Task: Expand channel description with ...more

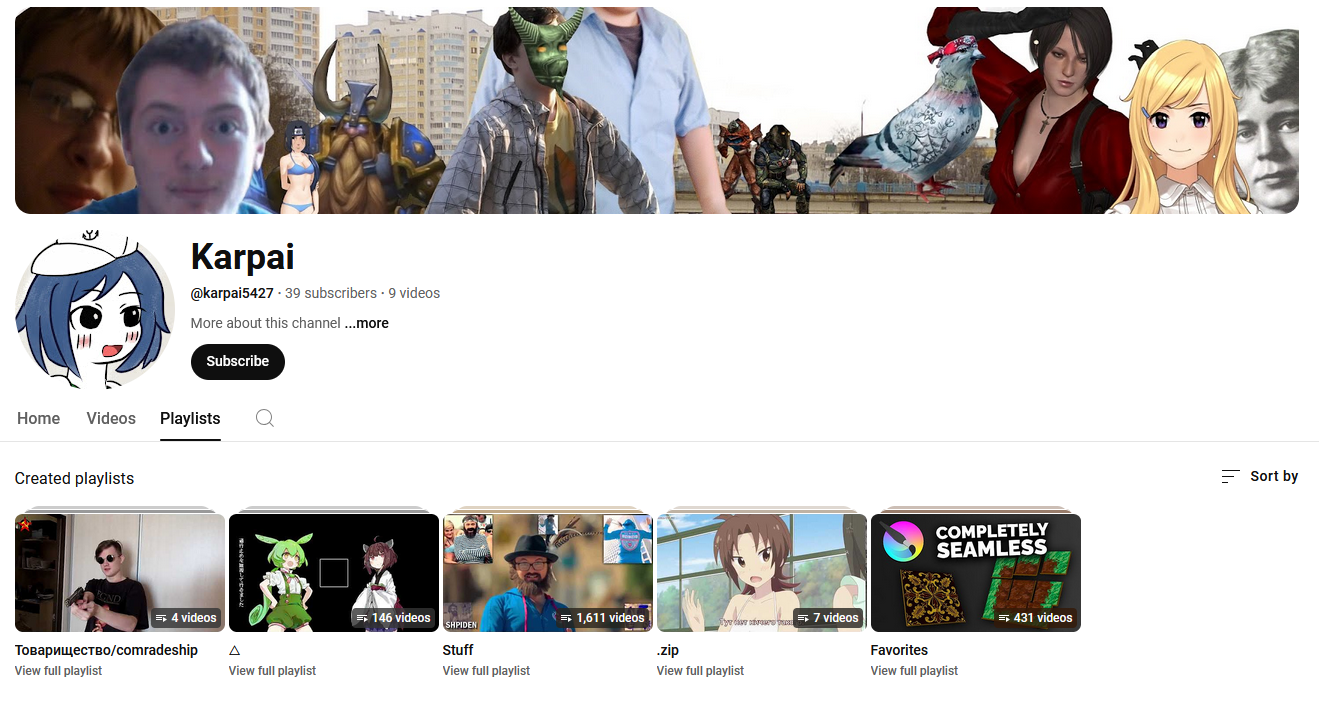Action: click(x=366, y=323)
